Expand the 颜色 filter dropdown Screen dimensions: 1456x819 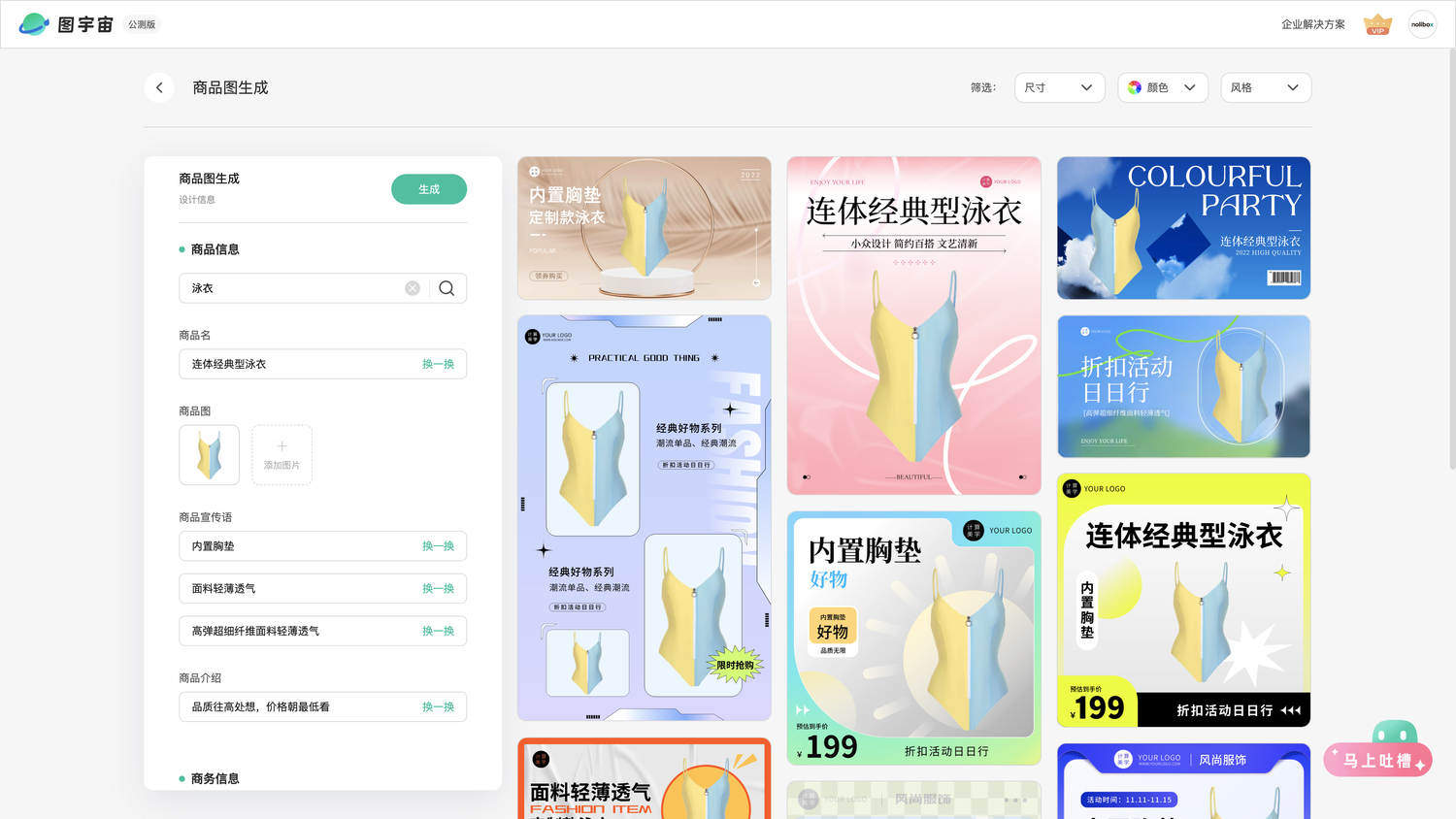point(1163,87)
